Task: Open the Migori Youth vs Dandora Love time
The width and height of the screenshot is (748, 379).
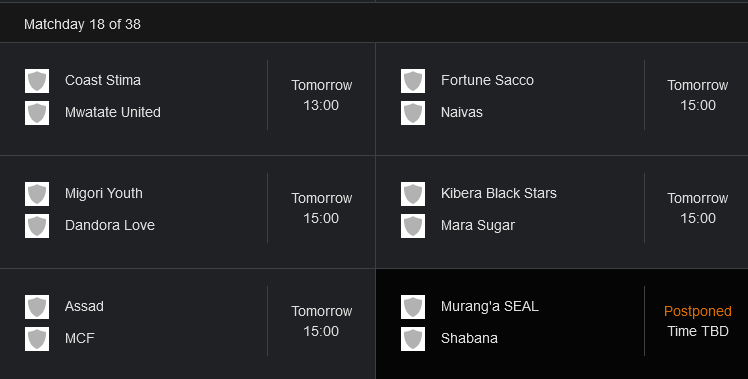Action: pyautogui.click(x=322, y=208)
